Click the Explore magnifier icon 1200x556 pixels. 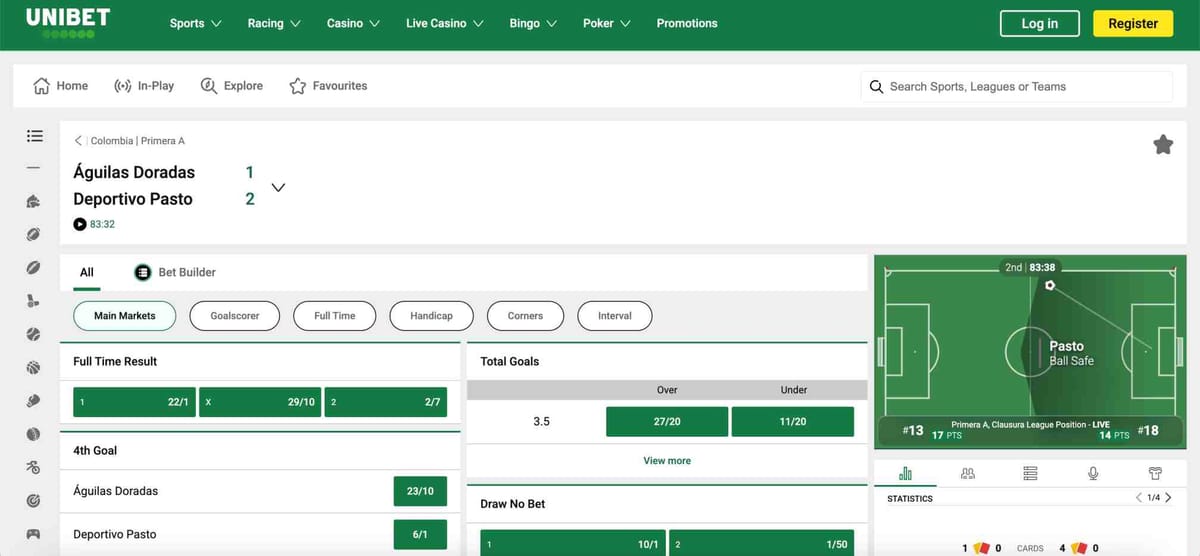point(209,86)
